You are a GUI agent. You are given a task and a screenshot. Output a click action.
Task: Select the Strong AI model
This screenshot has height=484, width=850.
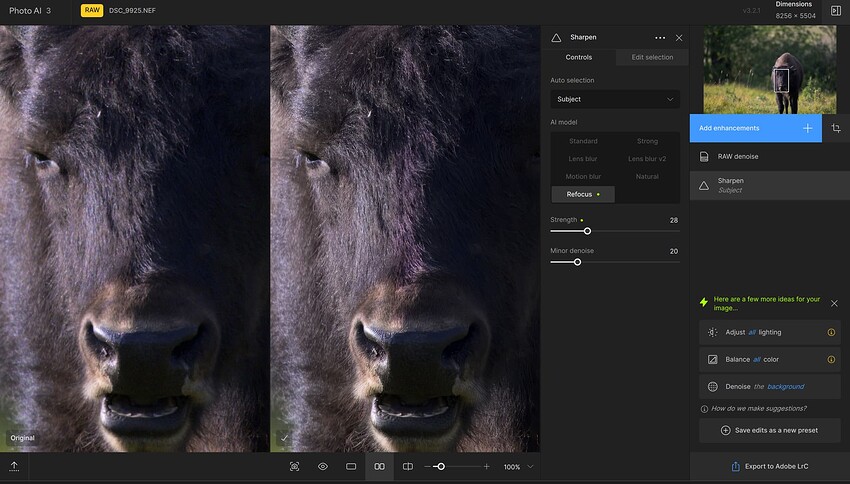pos(647,141)
